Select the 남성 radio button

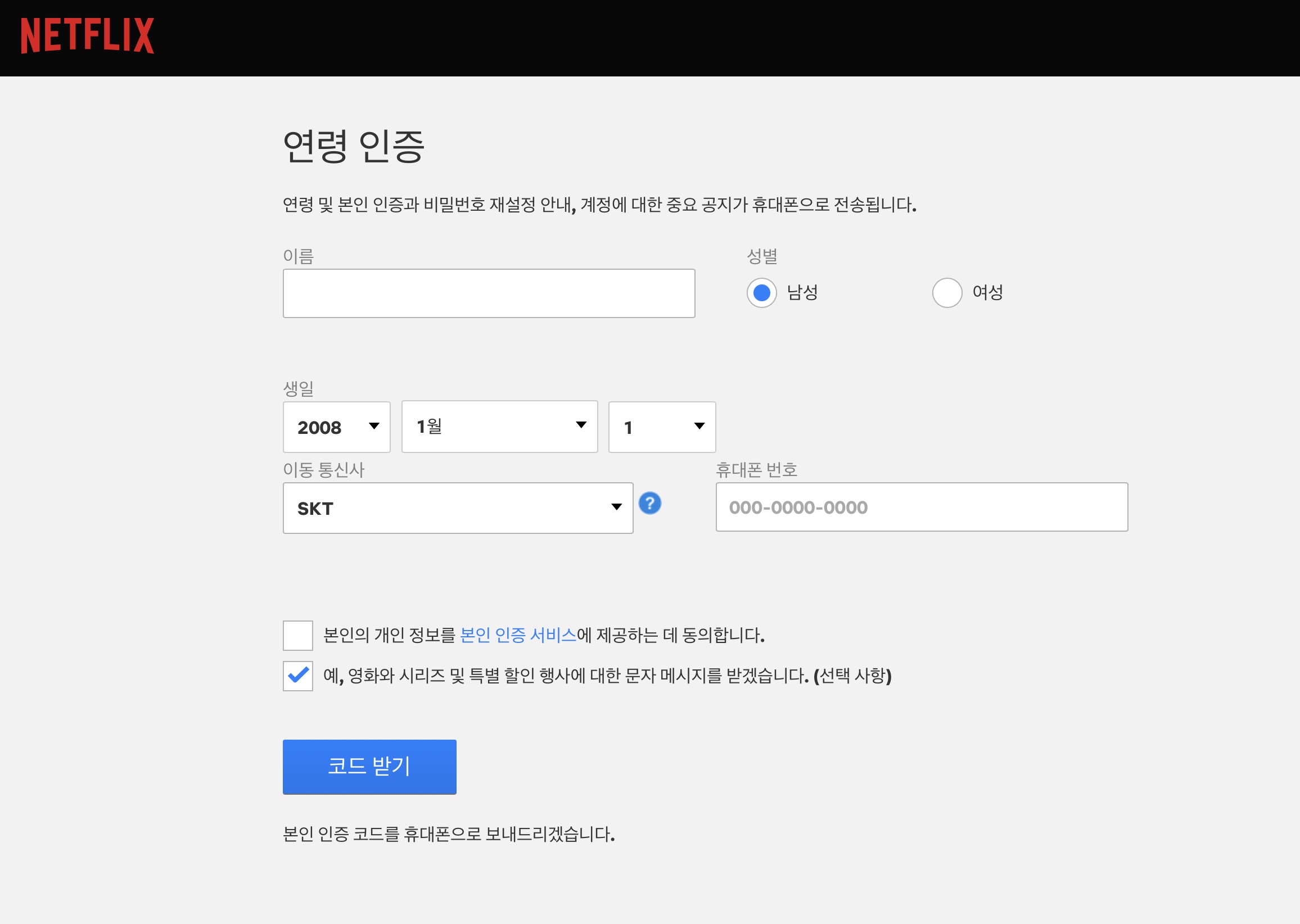(761, 293)
